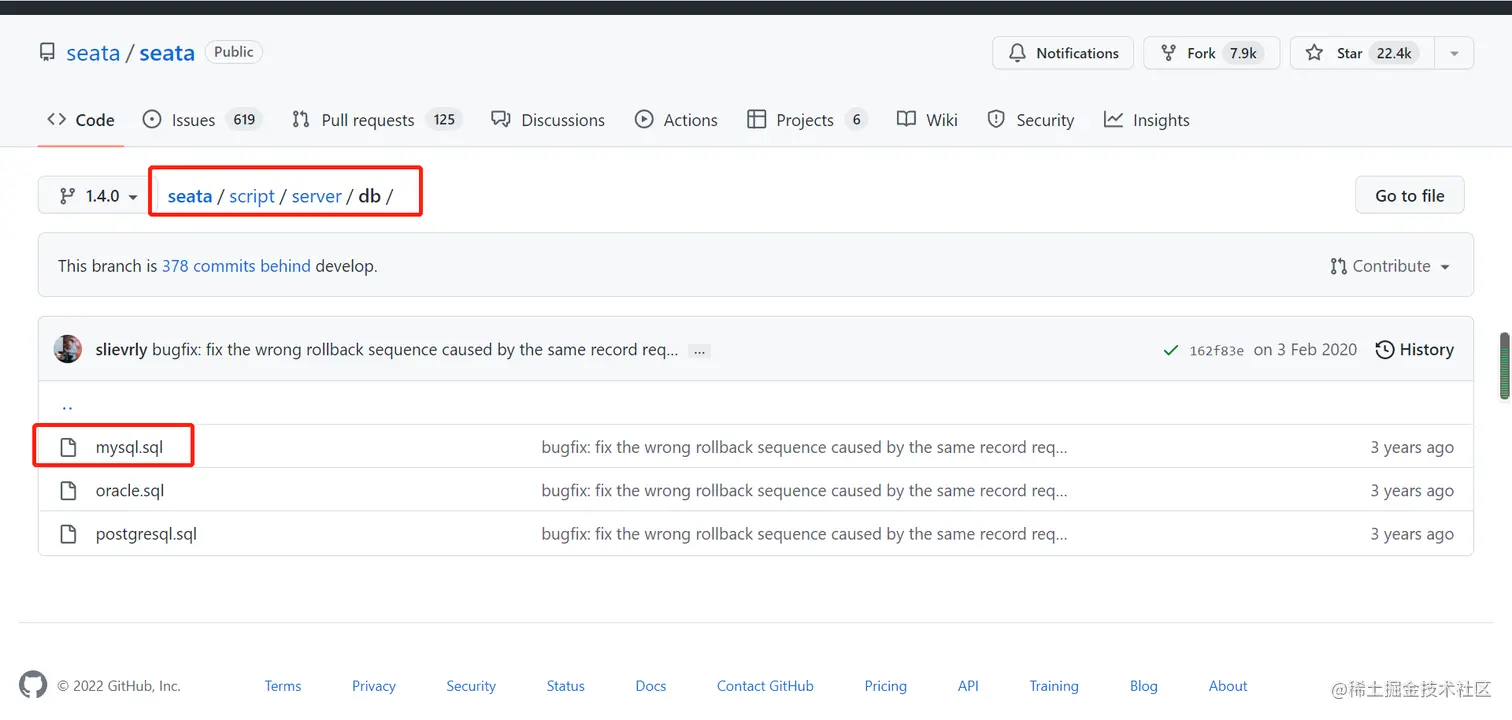This screenshot has height=720, width=1512.
Task: Click the Training footer link
Action: pyautogui.click(x=1054, y=686)
